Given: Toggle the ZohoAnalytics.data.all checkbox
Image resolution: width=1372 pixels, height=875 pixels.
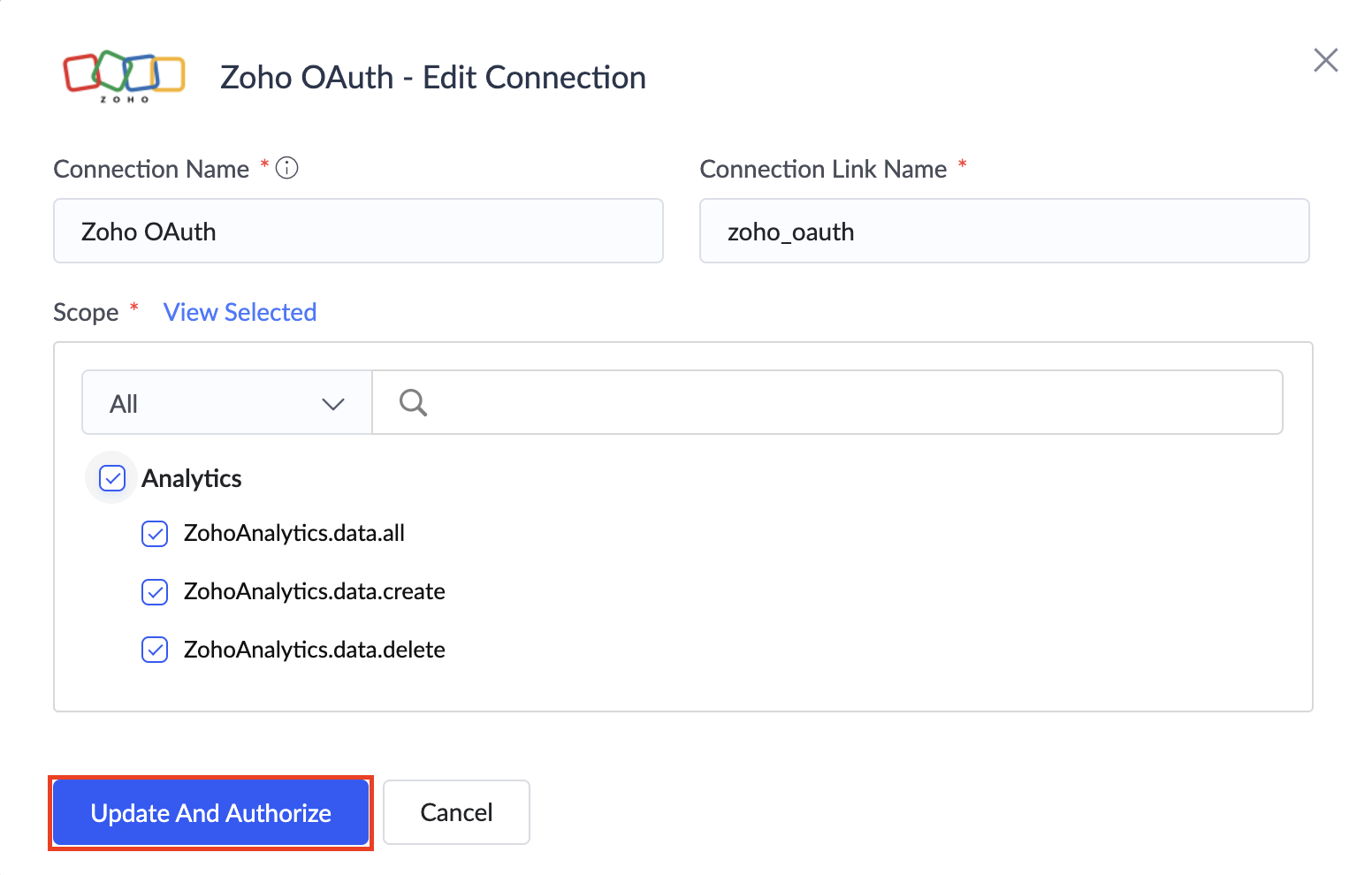Looking at the screenshot, I should pos(155,534).
